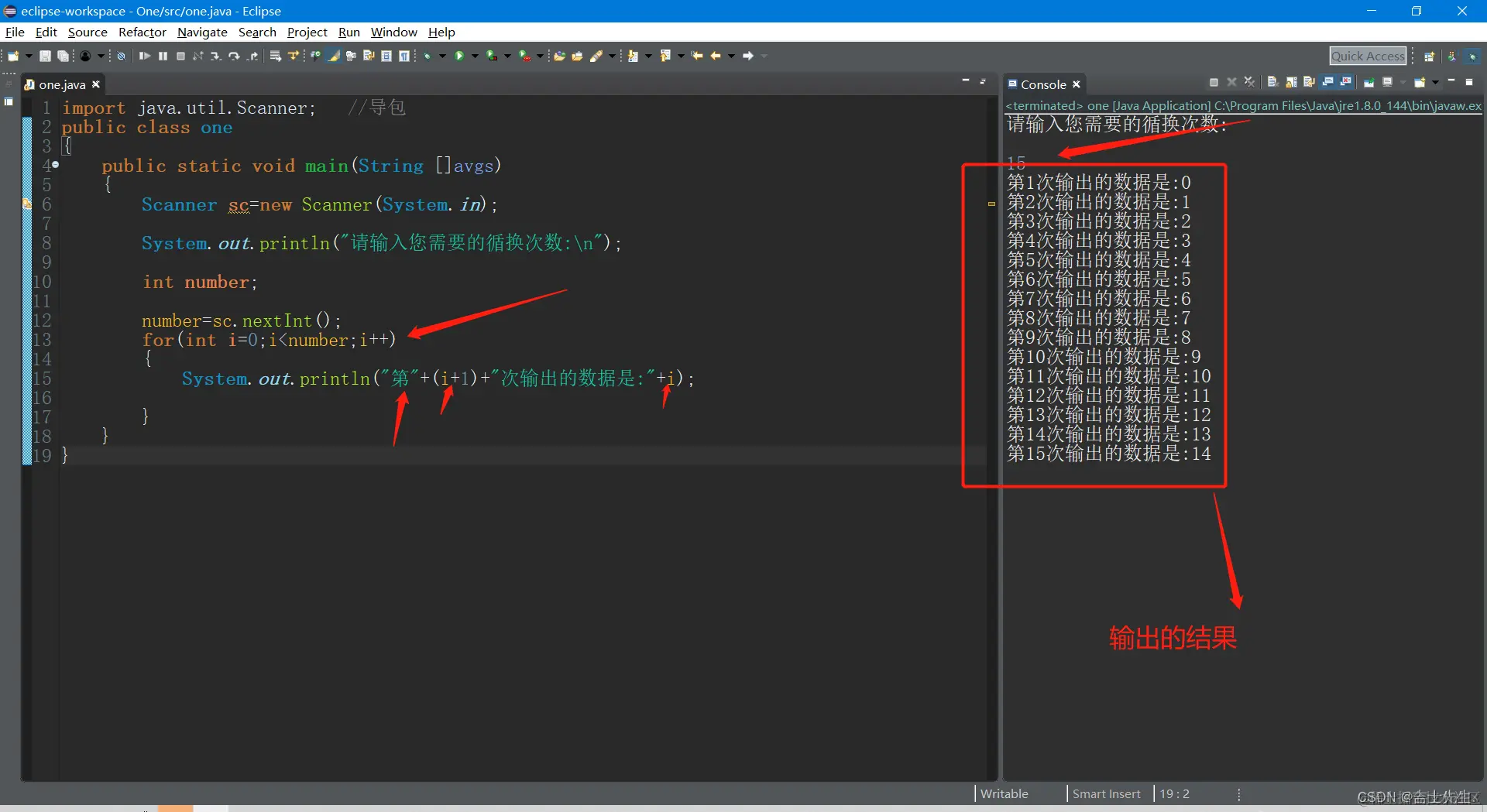Toggle show console on standard output
Viewport: 1487px width, 812px height.
(1328, 82)
